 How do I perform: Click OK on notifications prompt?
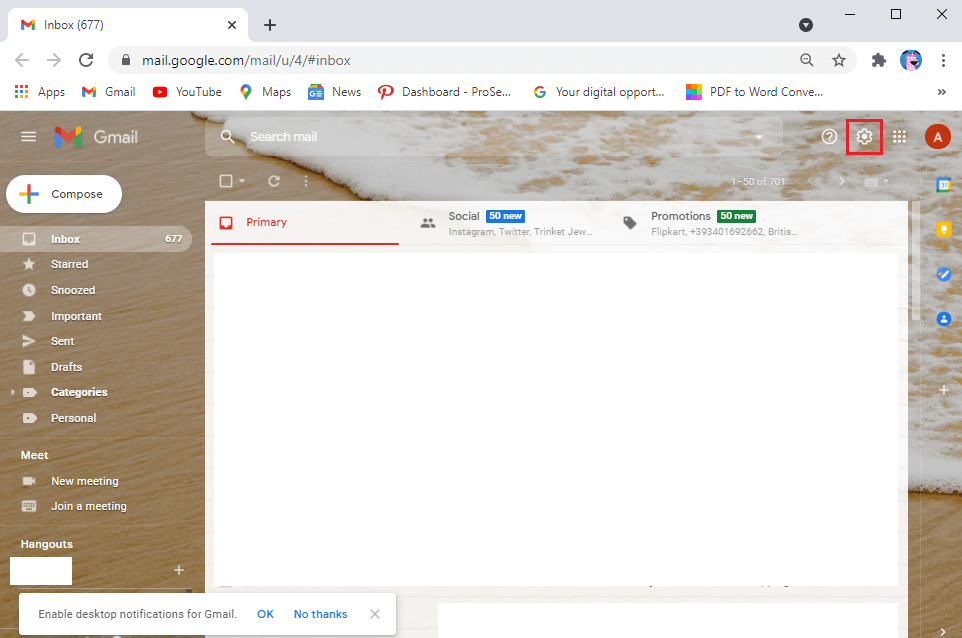click(265, 614)
